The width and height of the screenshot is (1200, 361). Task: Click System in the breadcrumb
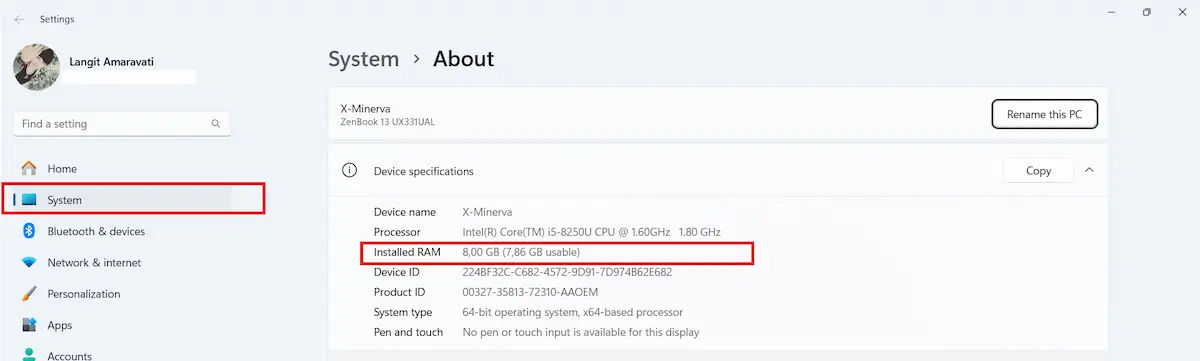364,59
